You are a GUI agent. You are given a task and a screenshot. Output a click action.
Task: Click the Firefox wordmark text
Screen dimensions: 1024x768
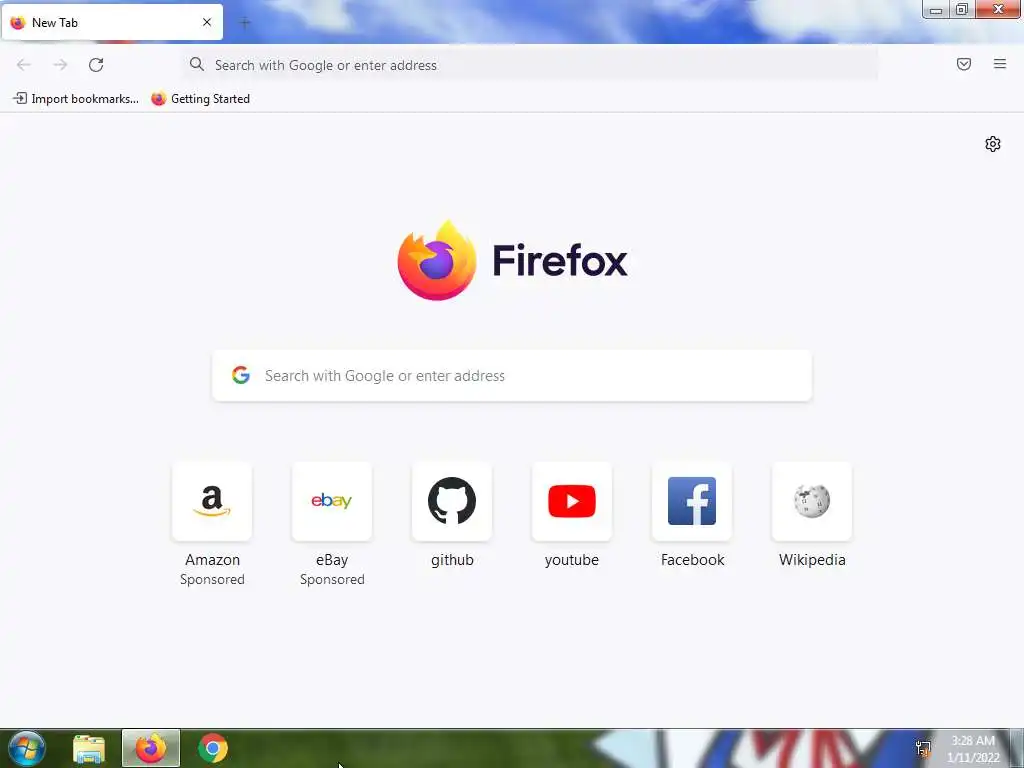pyautogui.click(x=560, y=261)
